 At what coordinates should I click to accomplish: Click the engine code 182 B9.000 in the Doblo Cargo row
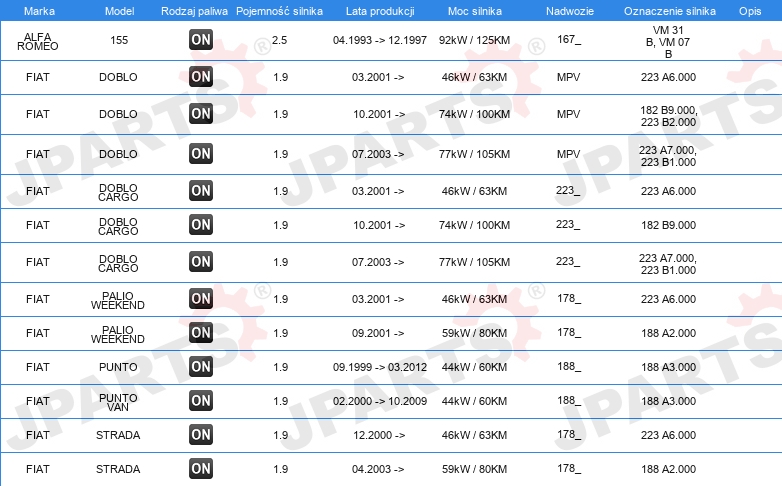[x=668, y=225]
